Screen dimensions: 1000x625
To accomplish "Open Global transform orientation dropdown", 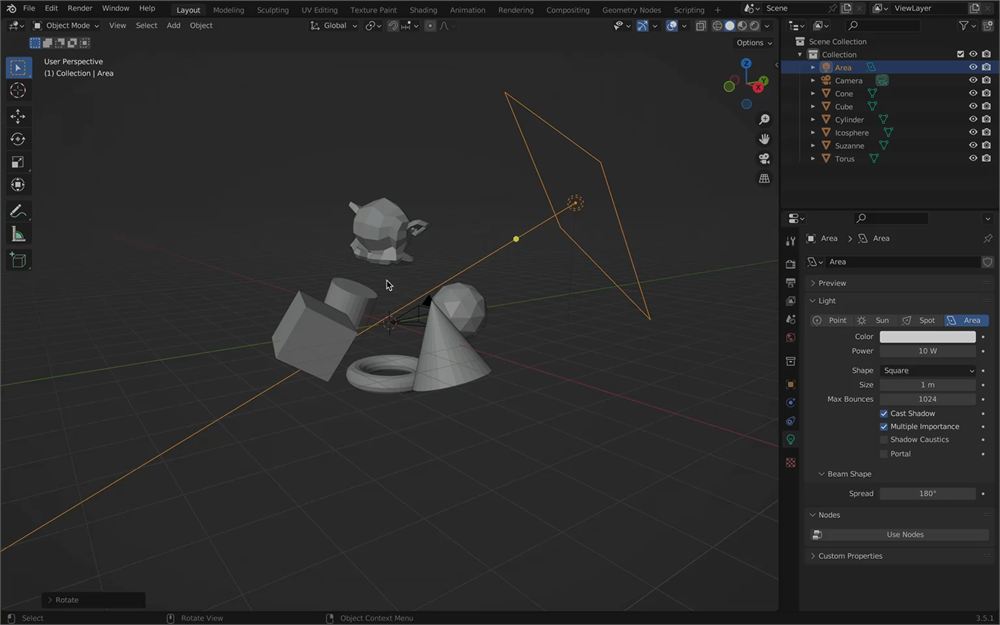I will tap(334, 26).
